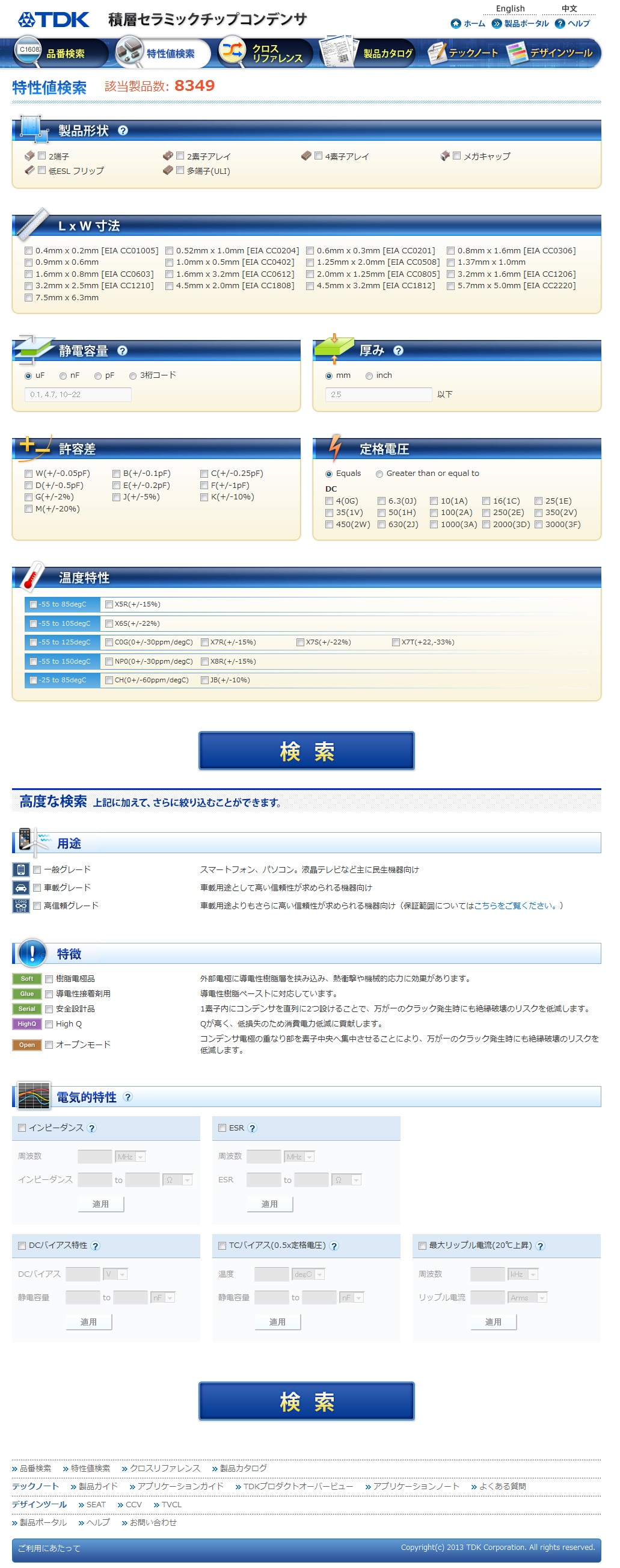Click the help icon next to 電気的特性
620x1568 pixels.
pos(127,1097)
